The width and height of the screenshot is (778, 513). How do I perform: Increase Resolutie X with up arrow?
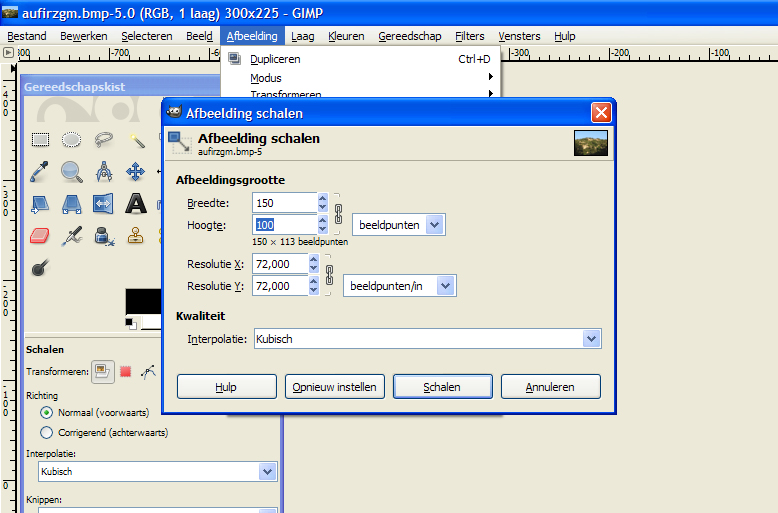tap(314, 259)
